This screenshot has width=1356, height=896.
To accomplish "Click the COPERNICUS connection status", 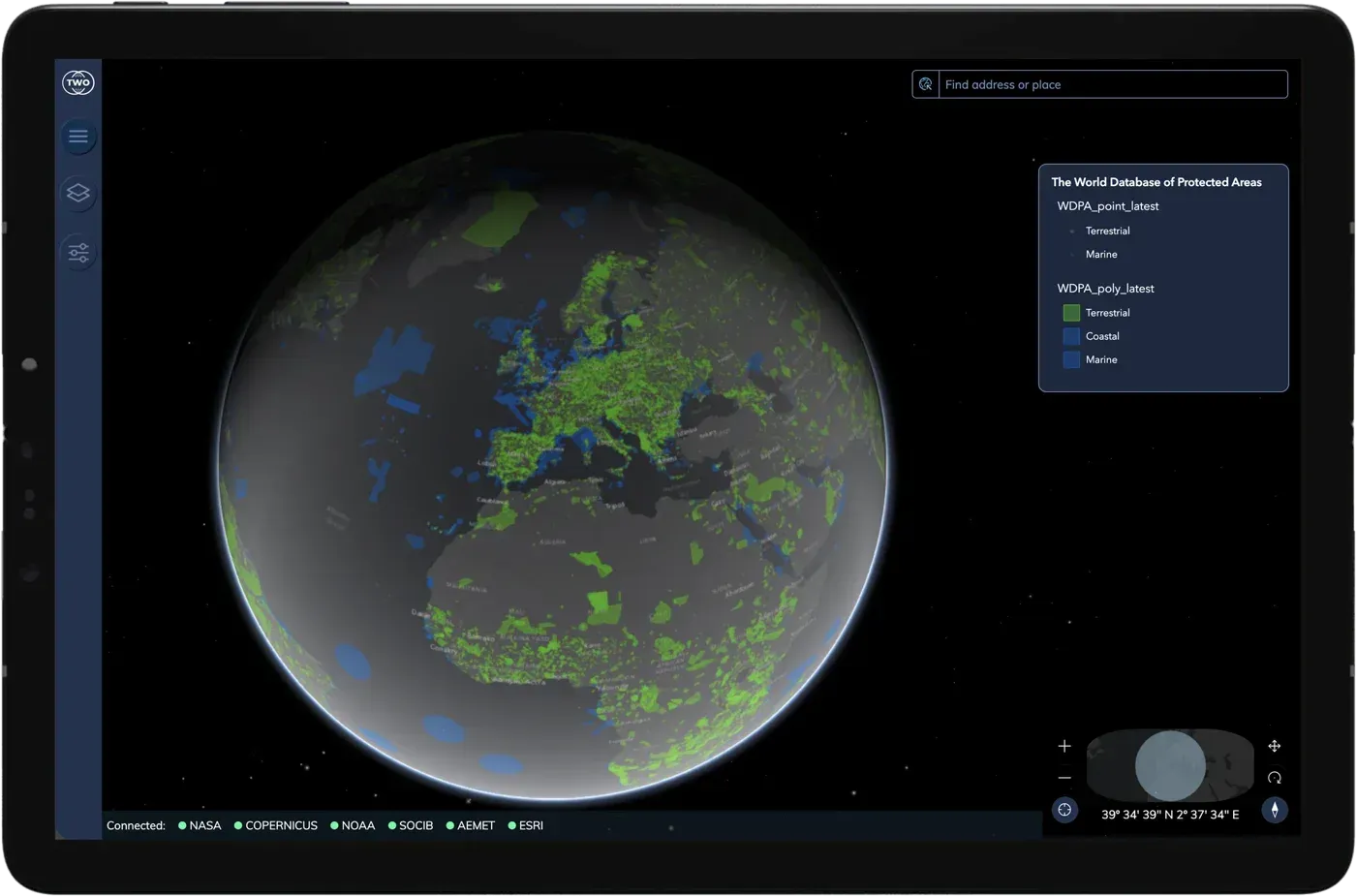I will tap(276, 825).
